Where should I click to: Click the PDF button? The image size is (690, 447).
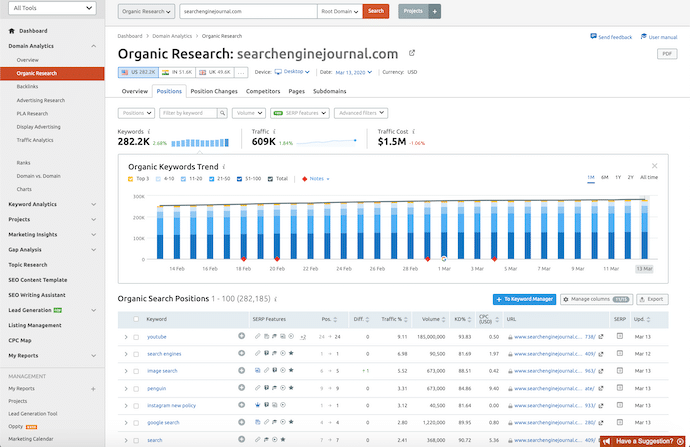pos(667,54)
